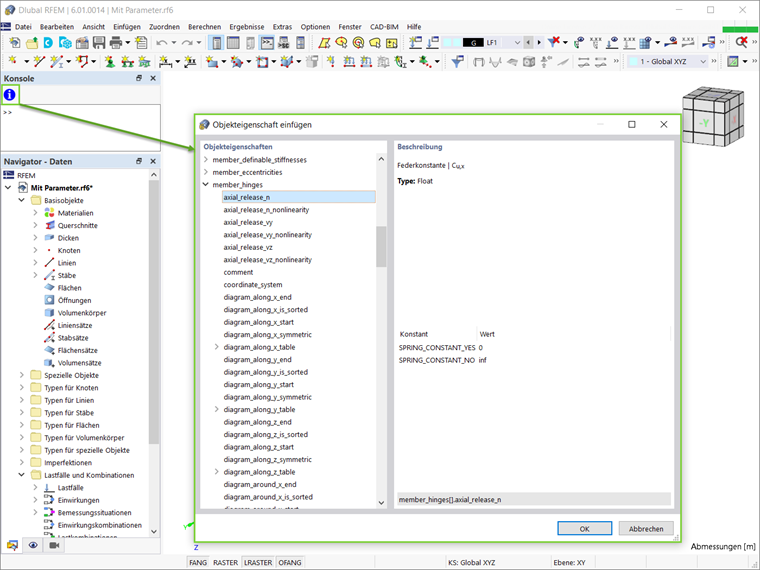Click the save (floppy disk) toolbar icon
This screenshot has height=570, width=760.
(x=99, y=43)
